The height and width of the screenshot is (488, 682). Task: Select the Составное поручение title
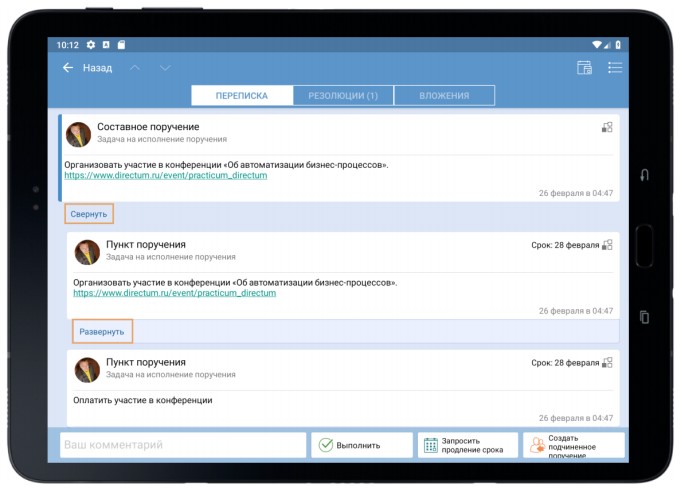coord(148,127)
